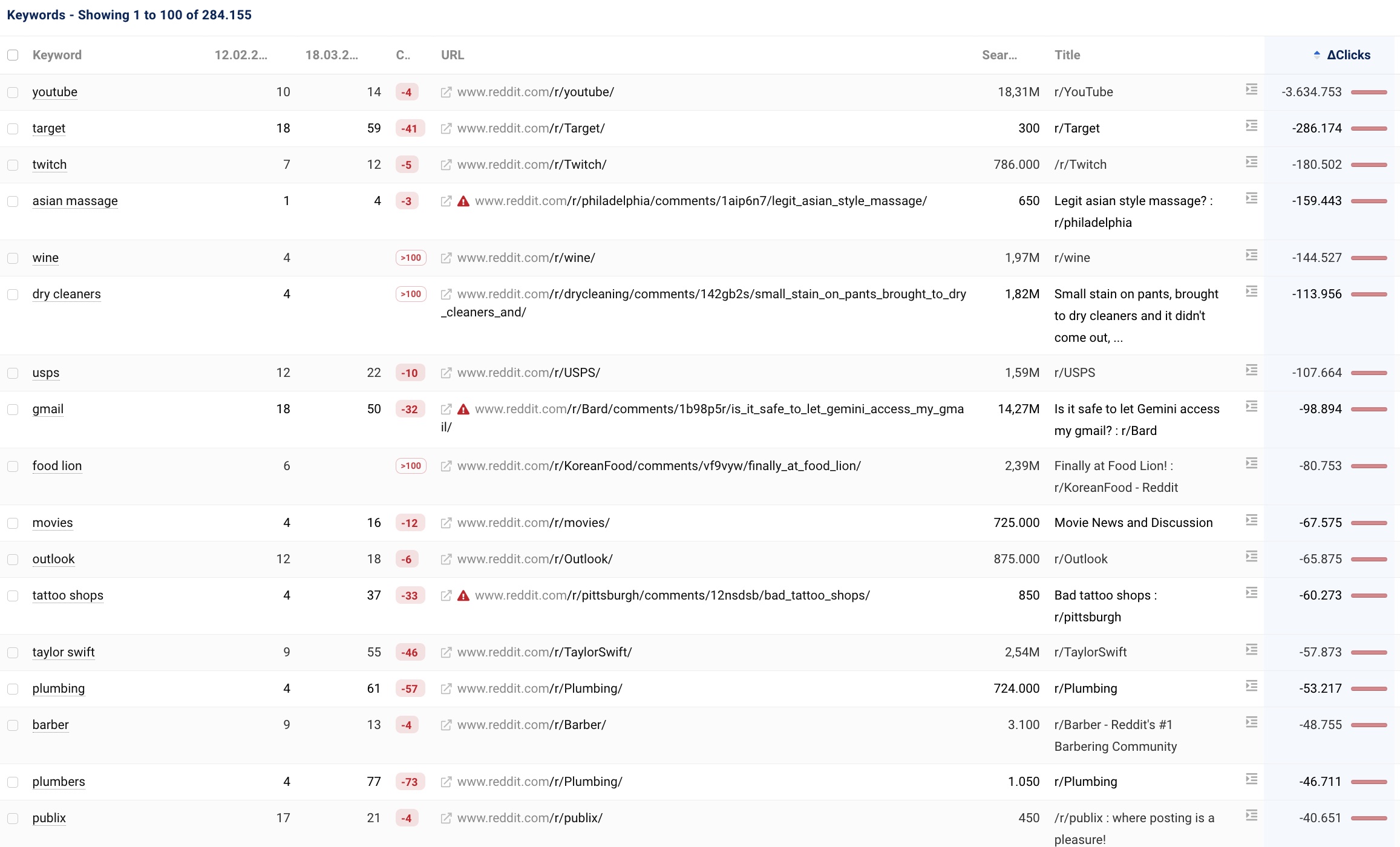Sort by ΔClicks column header
The width and height of the screenshot is (1400, 847).
(1348, 55)
